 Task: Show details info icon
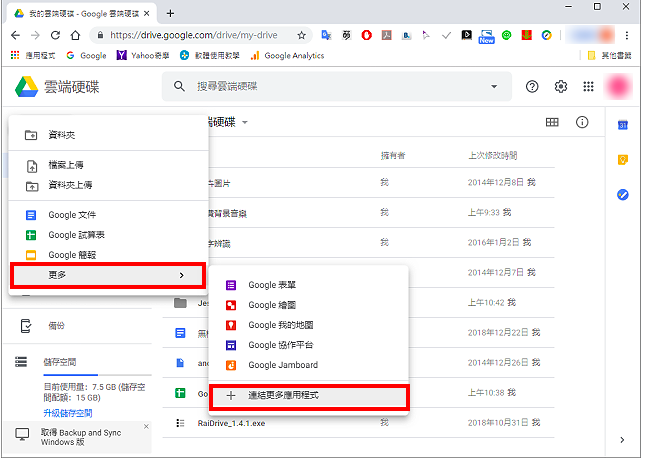tap(582, 122)
